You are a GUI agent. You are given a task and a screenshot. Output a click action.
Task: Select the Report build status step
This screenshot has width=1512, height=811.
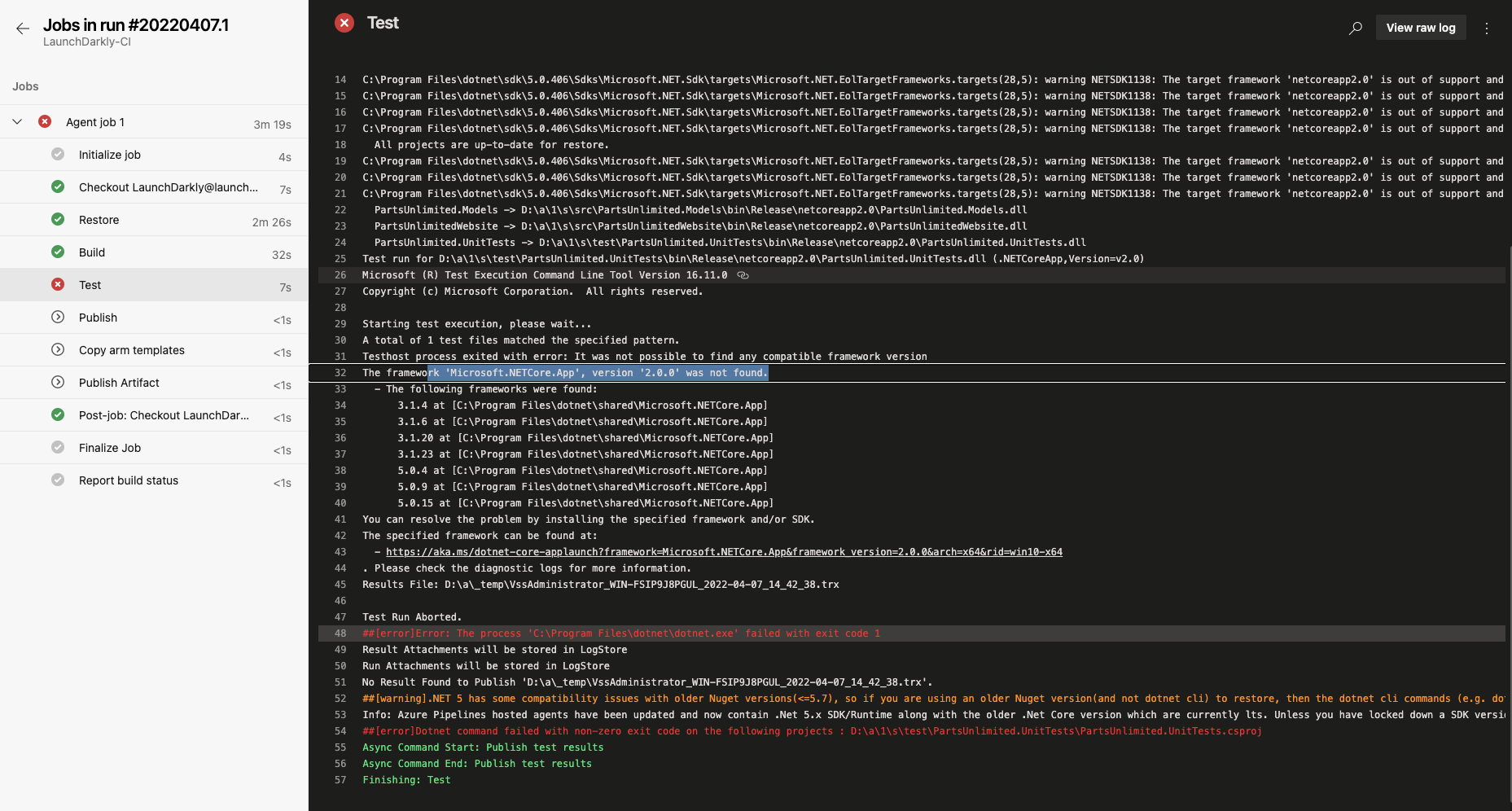[x=154, y=480]
